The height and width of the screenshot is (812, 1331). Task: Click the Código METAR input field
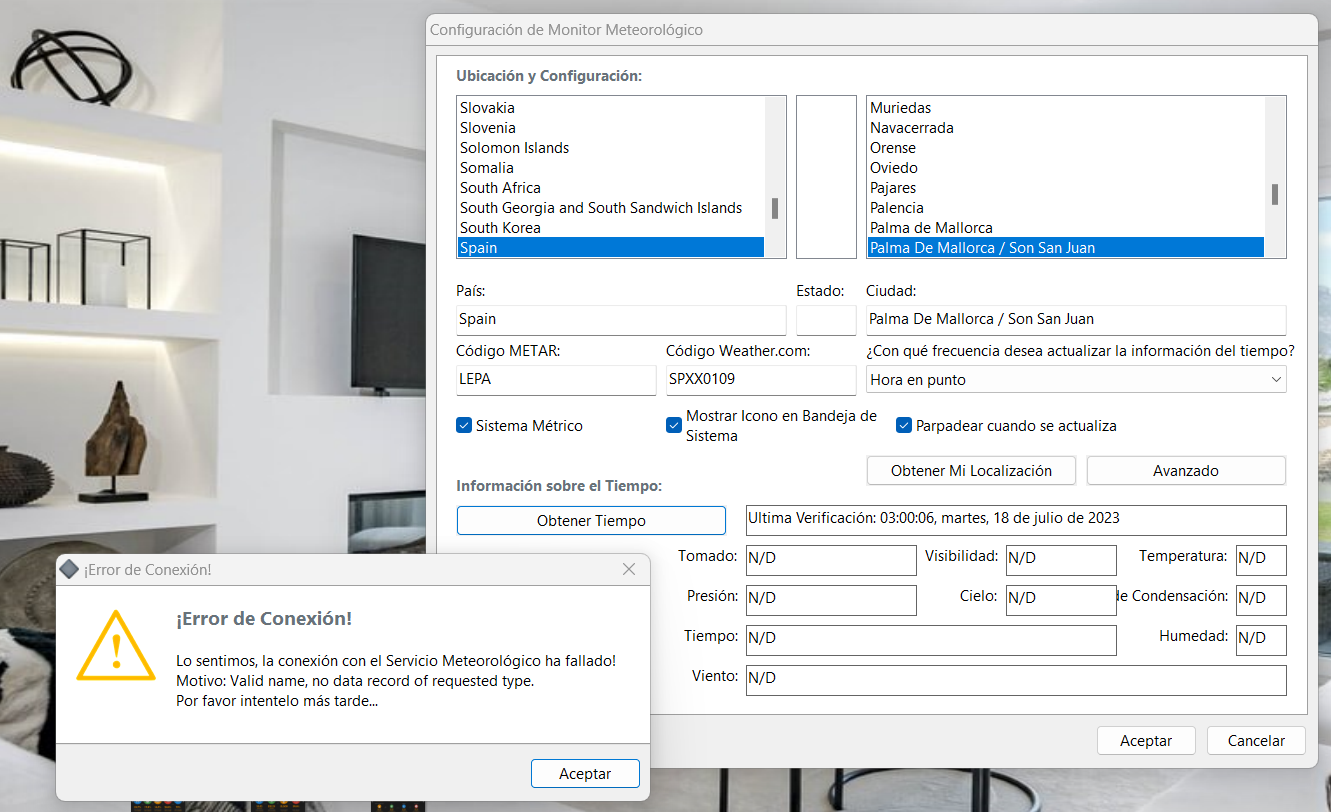[x=555, y=380]
